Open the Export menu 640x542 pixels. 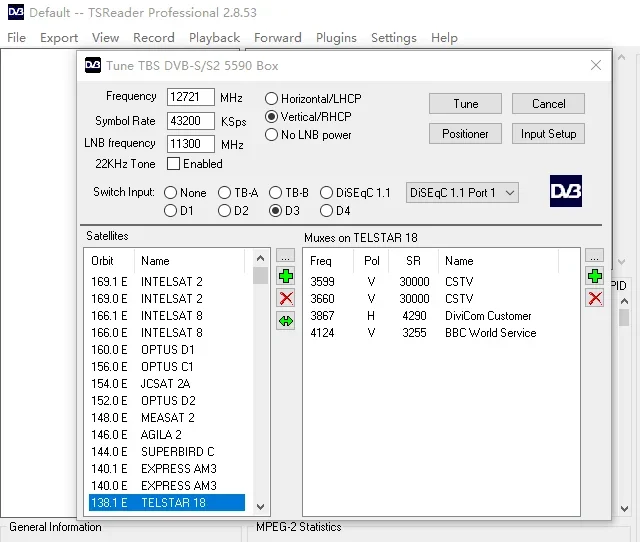(59, 38)
